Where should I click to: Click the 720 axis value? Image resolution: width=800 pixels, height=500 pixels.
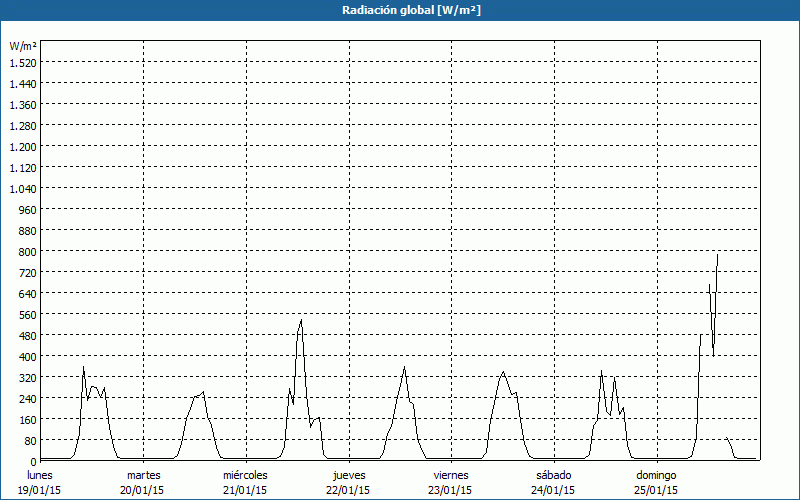pyautogui.click(x=28, y=272)
